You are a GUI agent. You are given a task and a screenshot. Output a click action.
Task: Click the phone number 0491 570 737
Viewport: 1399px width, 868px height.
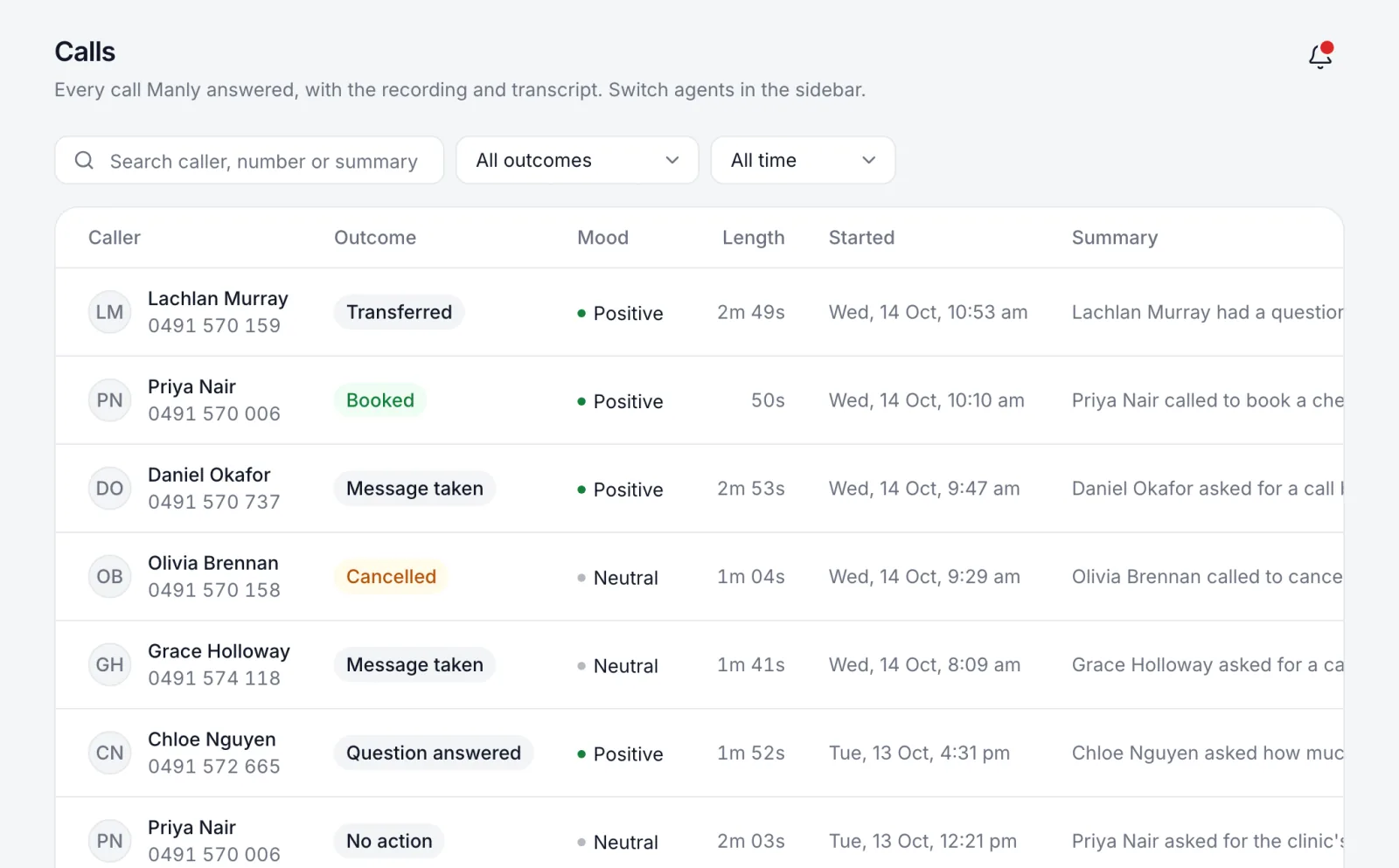214,502
